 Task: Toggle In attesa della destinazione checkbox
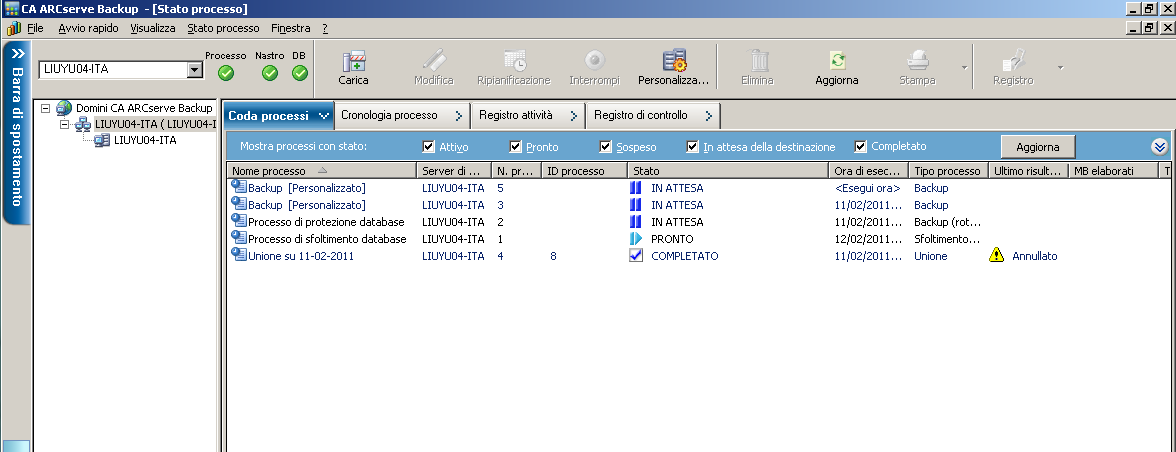click(x=693, y=146)
